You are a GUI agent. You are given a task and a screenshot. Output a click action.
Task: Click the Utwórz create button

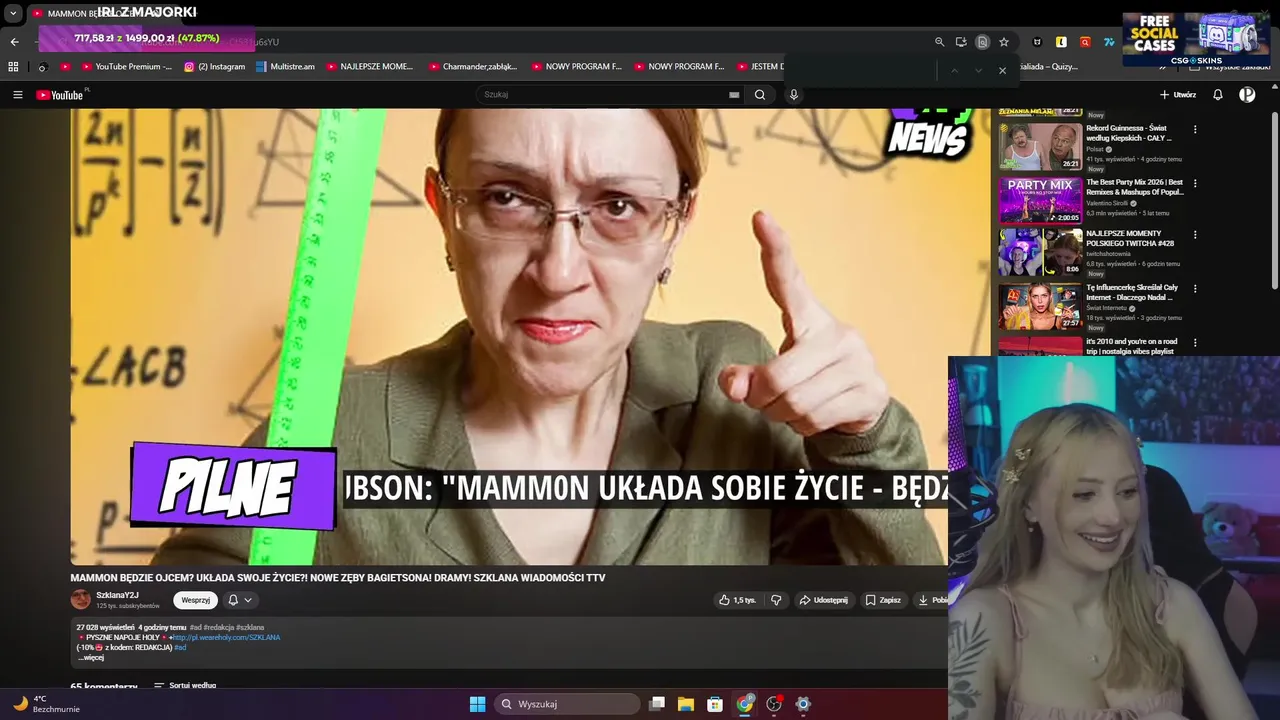coord(1178,95)
